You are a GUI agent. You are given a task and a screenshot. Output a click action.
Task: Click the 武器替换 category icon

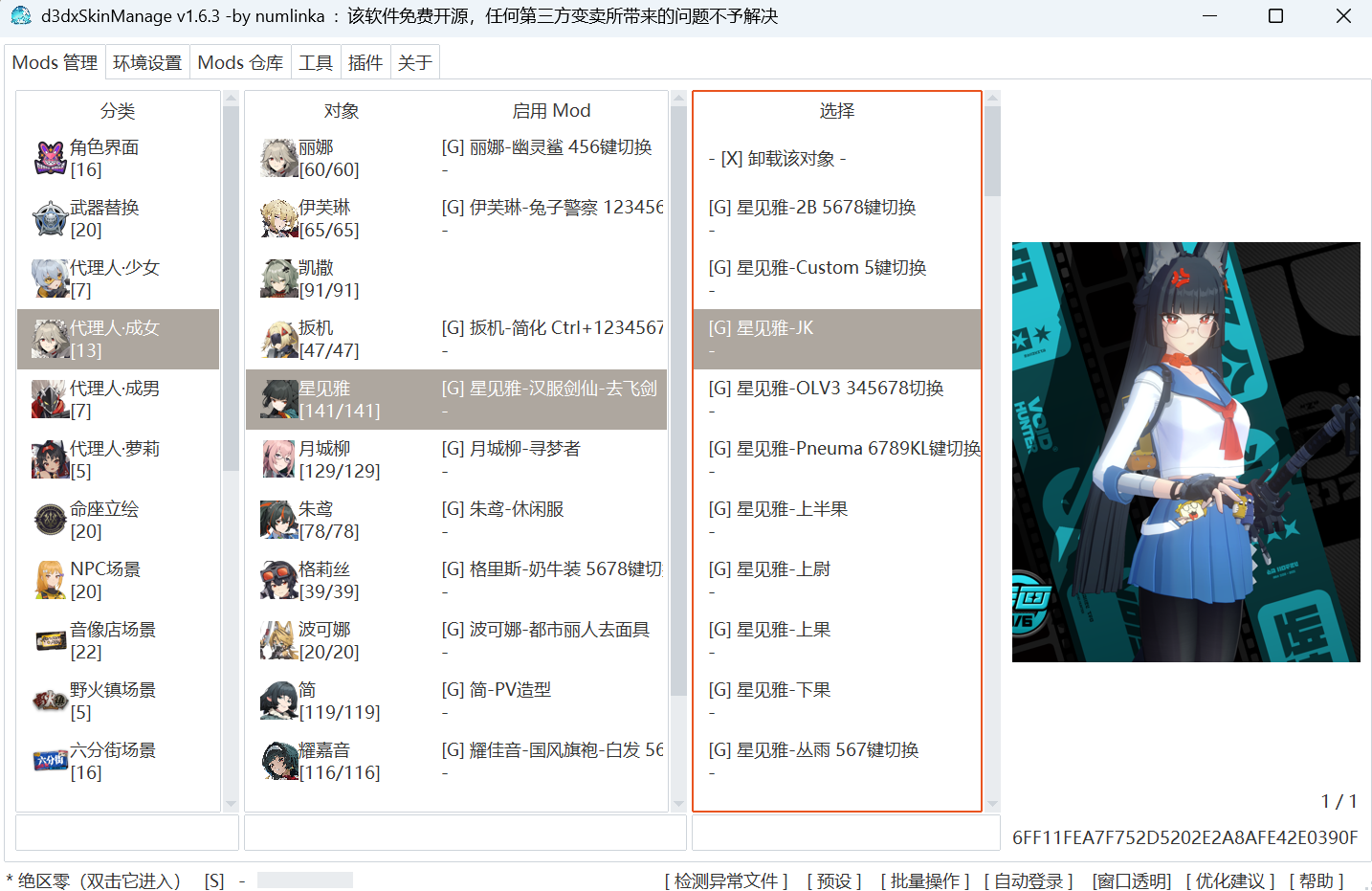click(50, 218)
